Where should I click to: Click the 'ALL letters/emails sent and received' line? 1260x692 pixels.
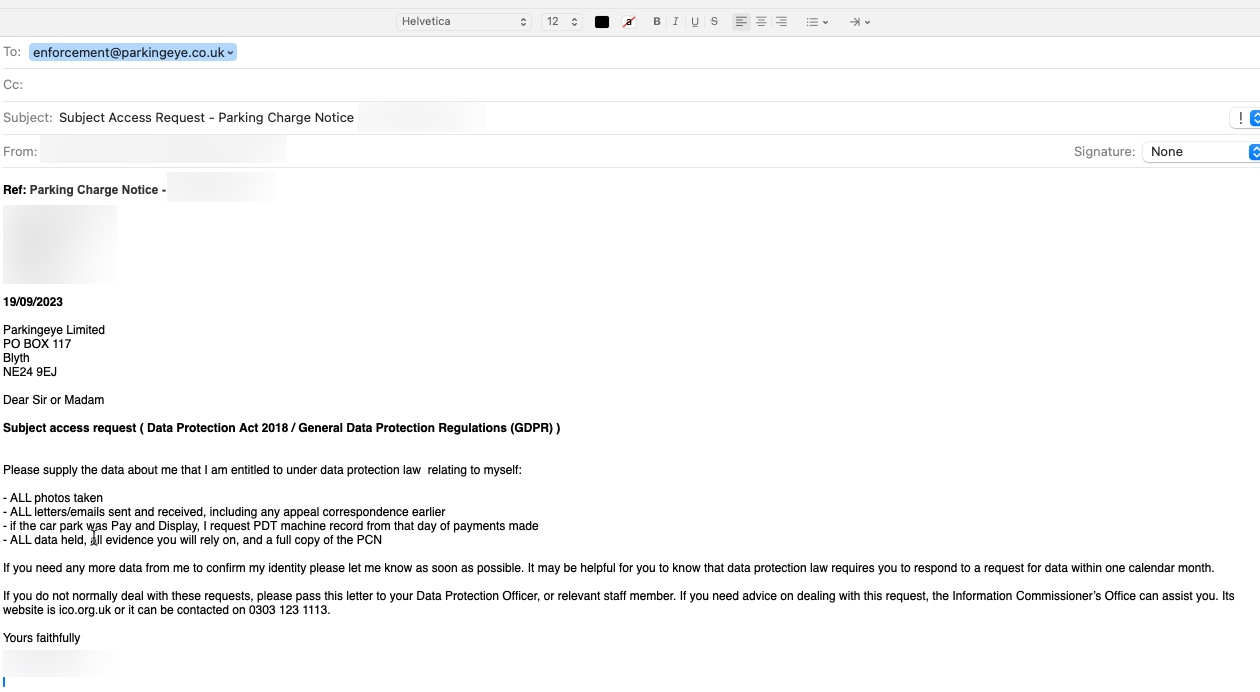(x=224, y=512)
